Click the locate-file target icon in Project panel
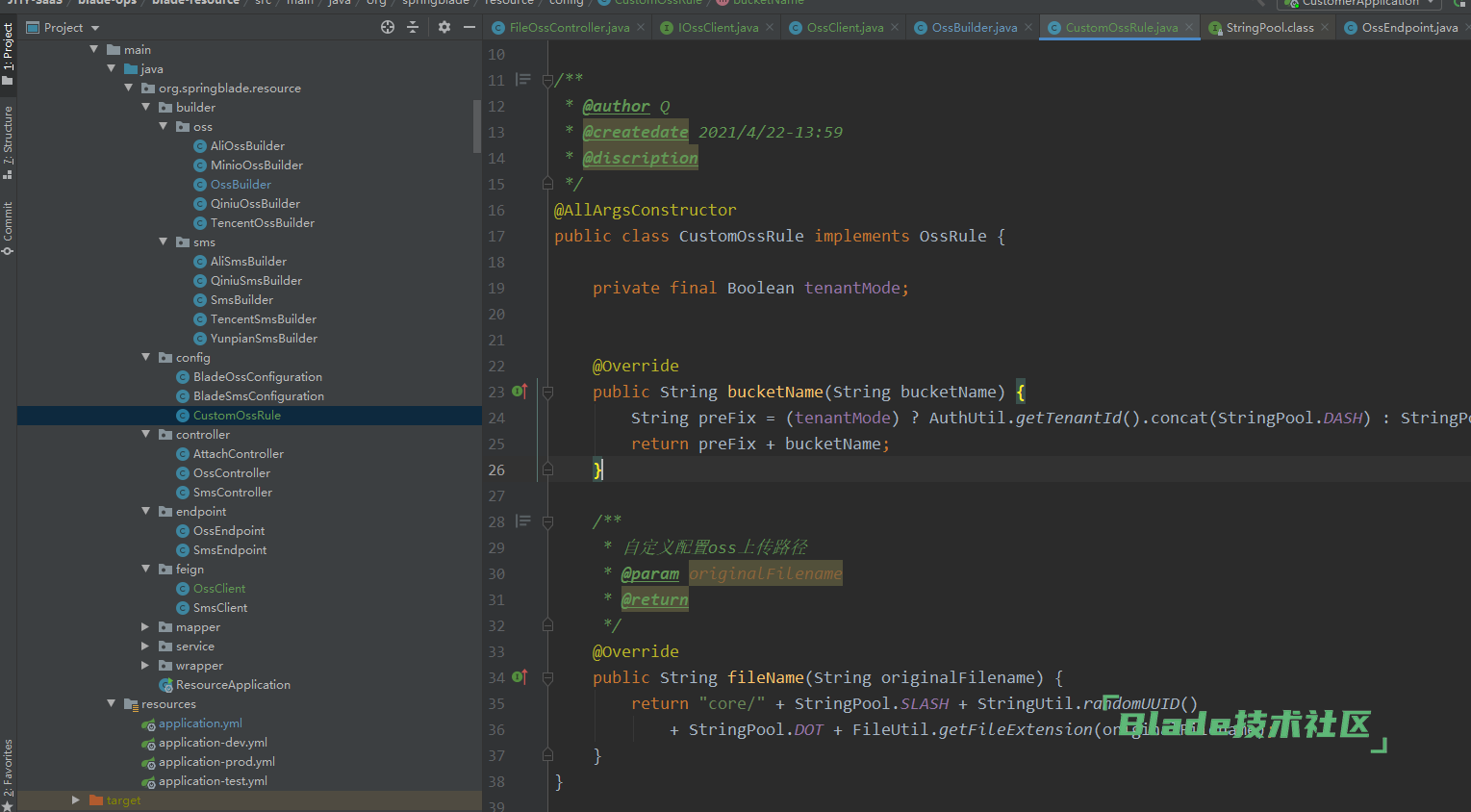Image resolution: width=1471 pixels, height=812 pixels. click(388, 27)
